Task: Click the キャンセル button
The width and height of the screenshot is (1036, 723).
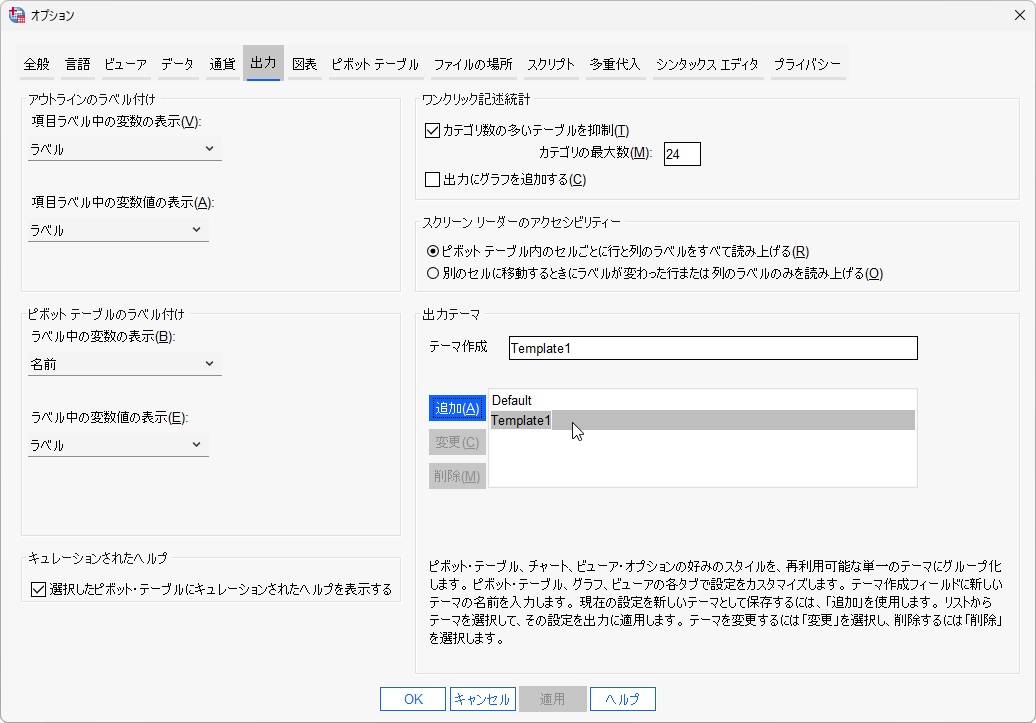Action: [482, 699]
